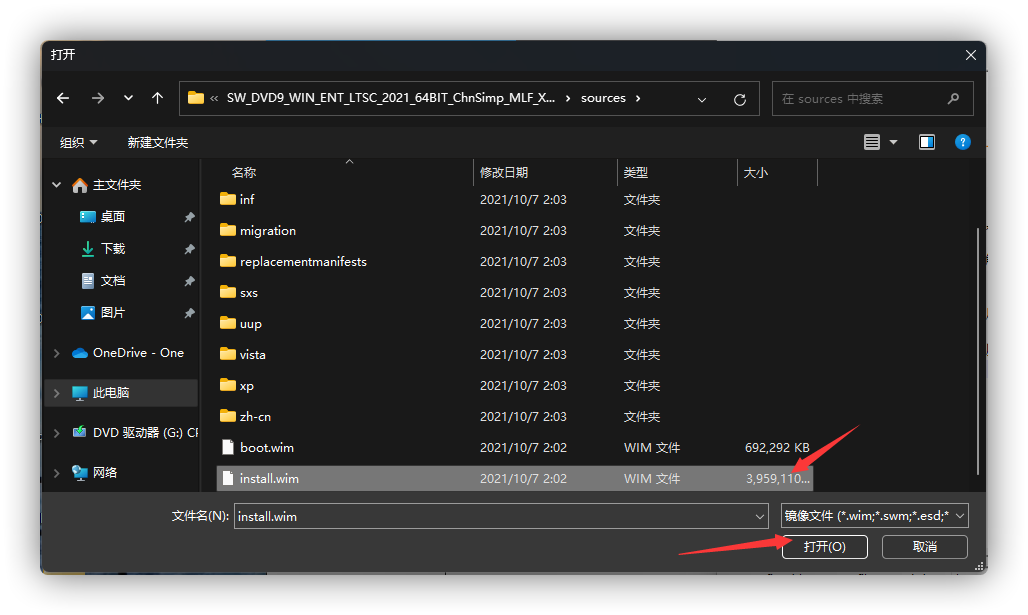Screen dimensions: 1028x615
Task: Open the file type filter dropdown
Action: (874, 515)
